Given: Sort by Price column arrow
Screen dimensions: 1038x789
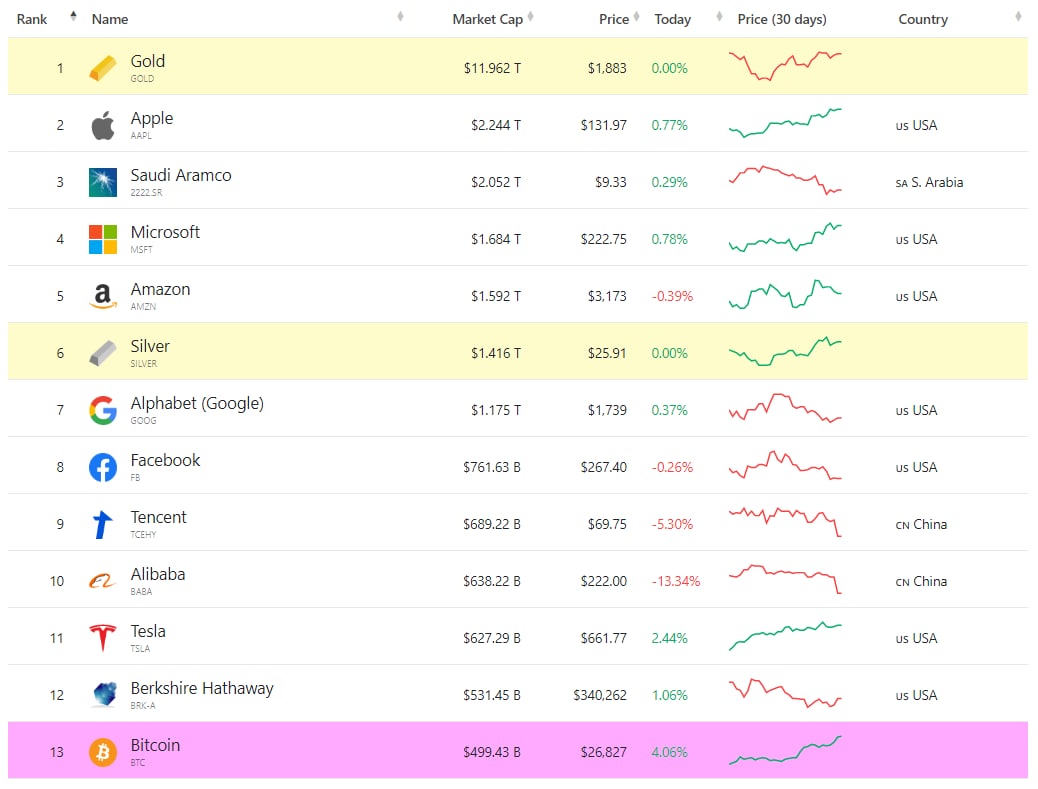Looking at the screenshot, I should click(x=636, y=16).
